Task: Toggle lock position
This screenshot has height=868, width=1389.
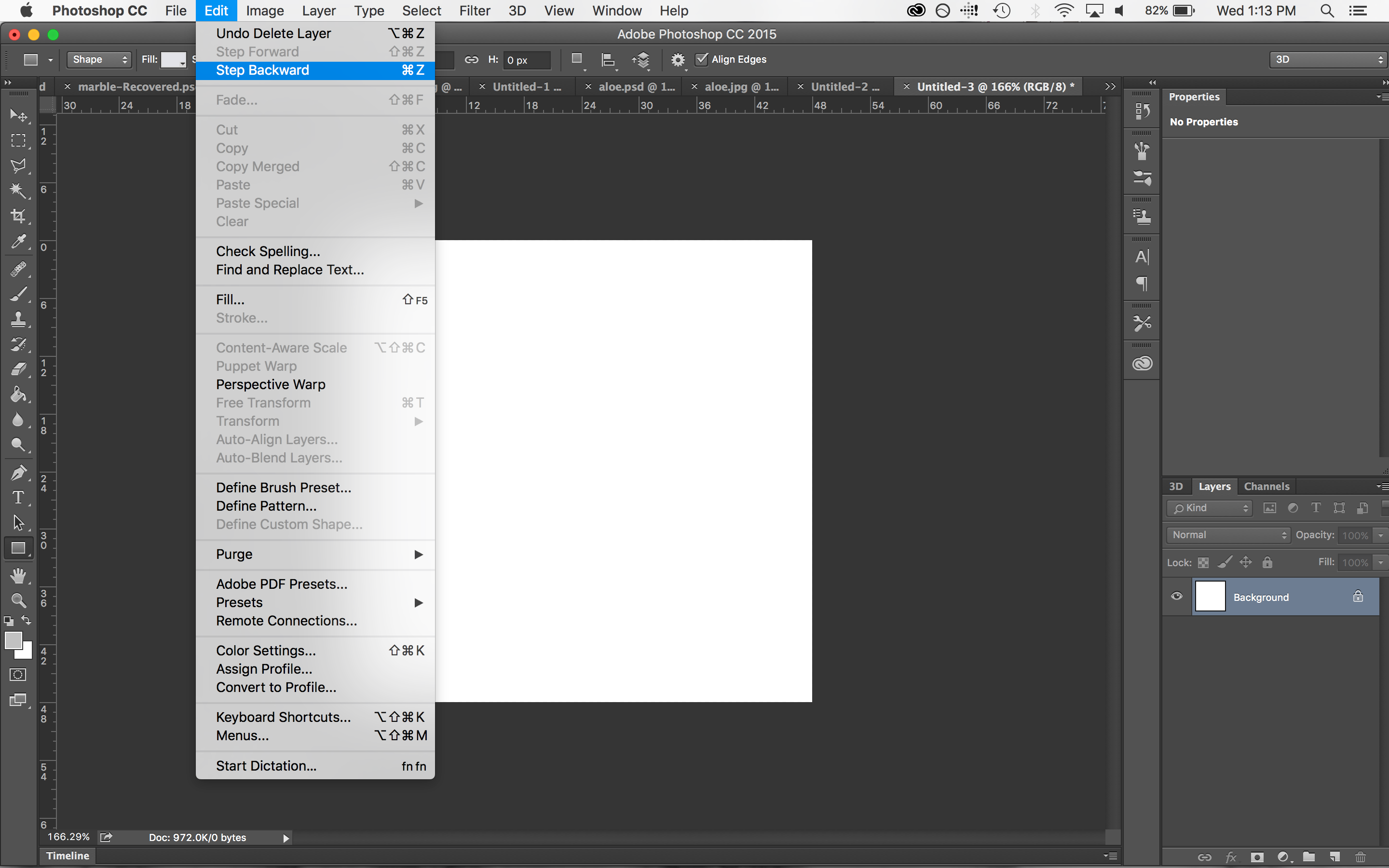Action: [1245, 563]
